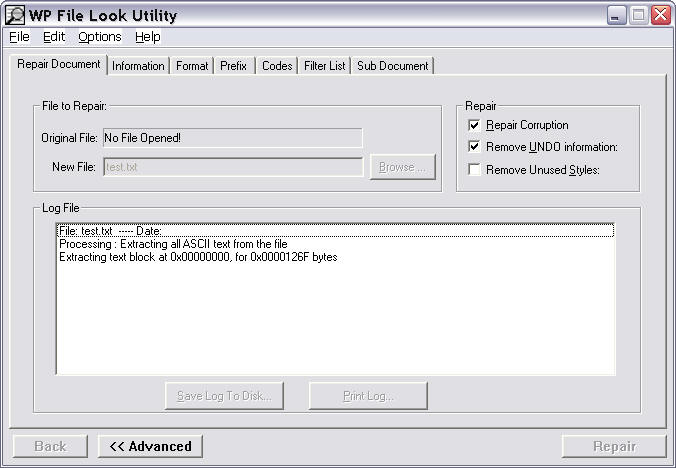Minimize the WP File Look Utility window

617,15
